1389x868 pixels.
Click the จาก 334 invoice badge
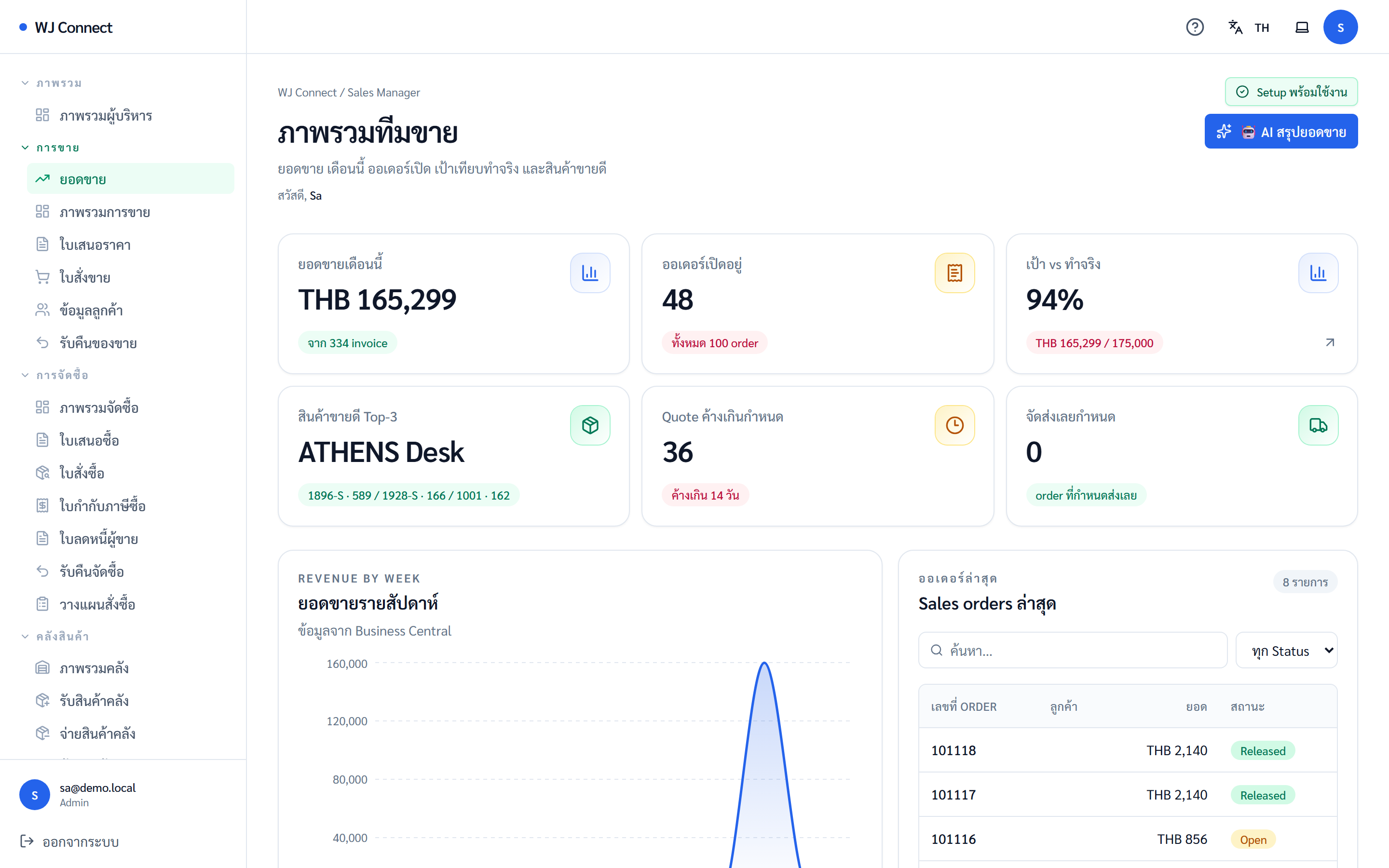(347, 343)
